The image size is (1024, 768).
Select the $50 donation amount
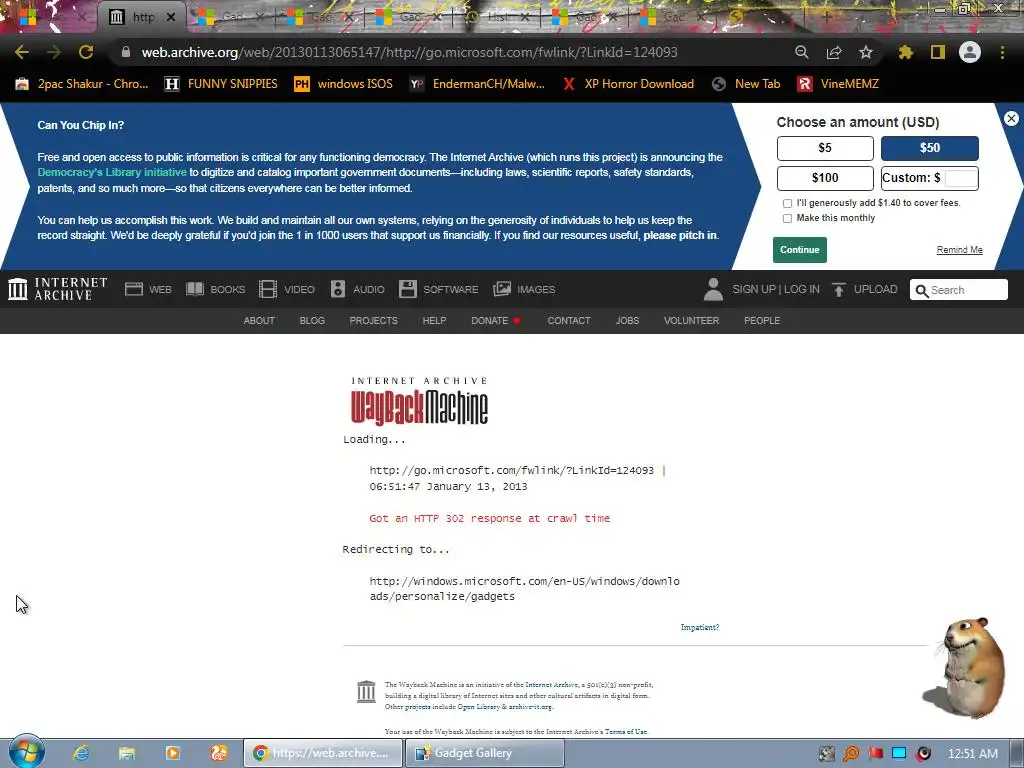(x=929, y=148)
